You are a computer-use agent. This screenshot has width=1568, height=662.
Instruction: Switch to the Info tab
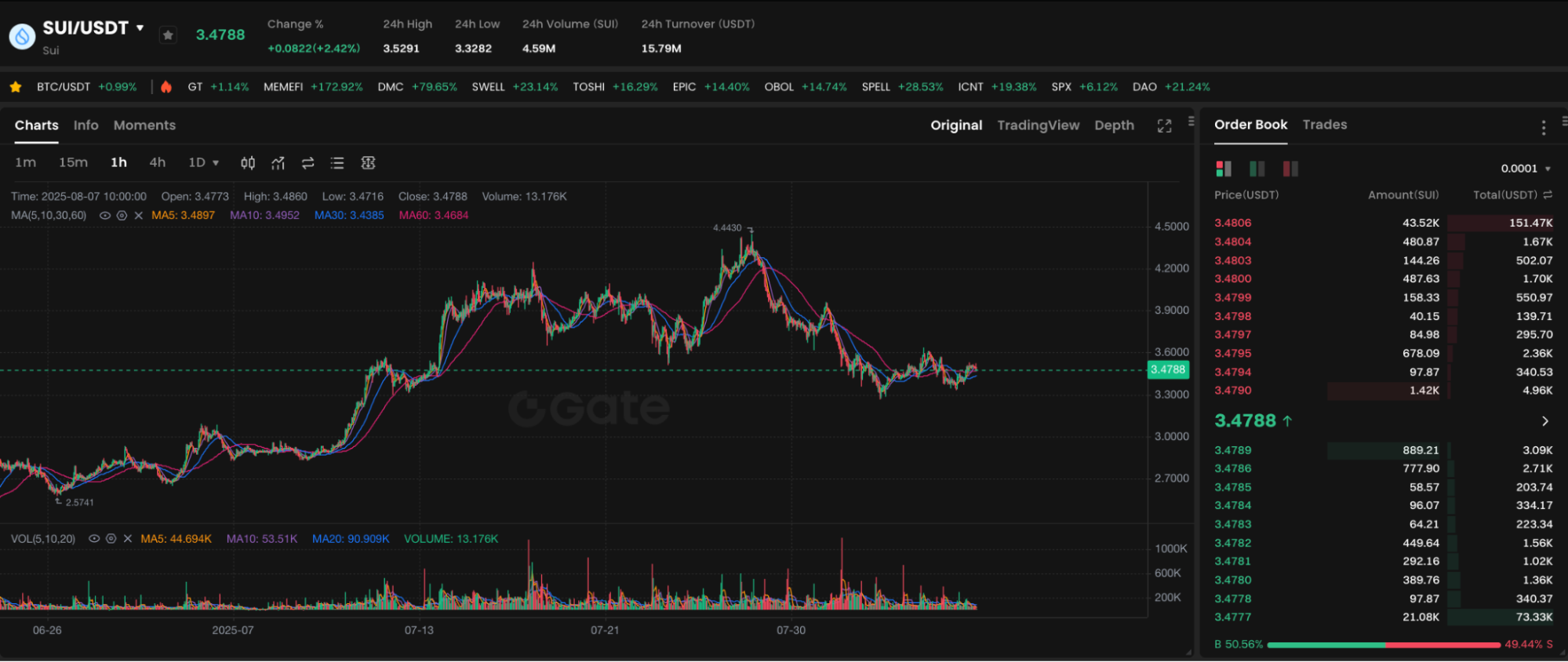coord(86,125)
